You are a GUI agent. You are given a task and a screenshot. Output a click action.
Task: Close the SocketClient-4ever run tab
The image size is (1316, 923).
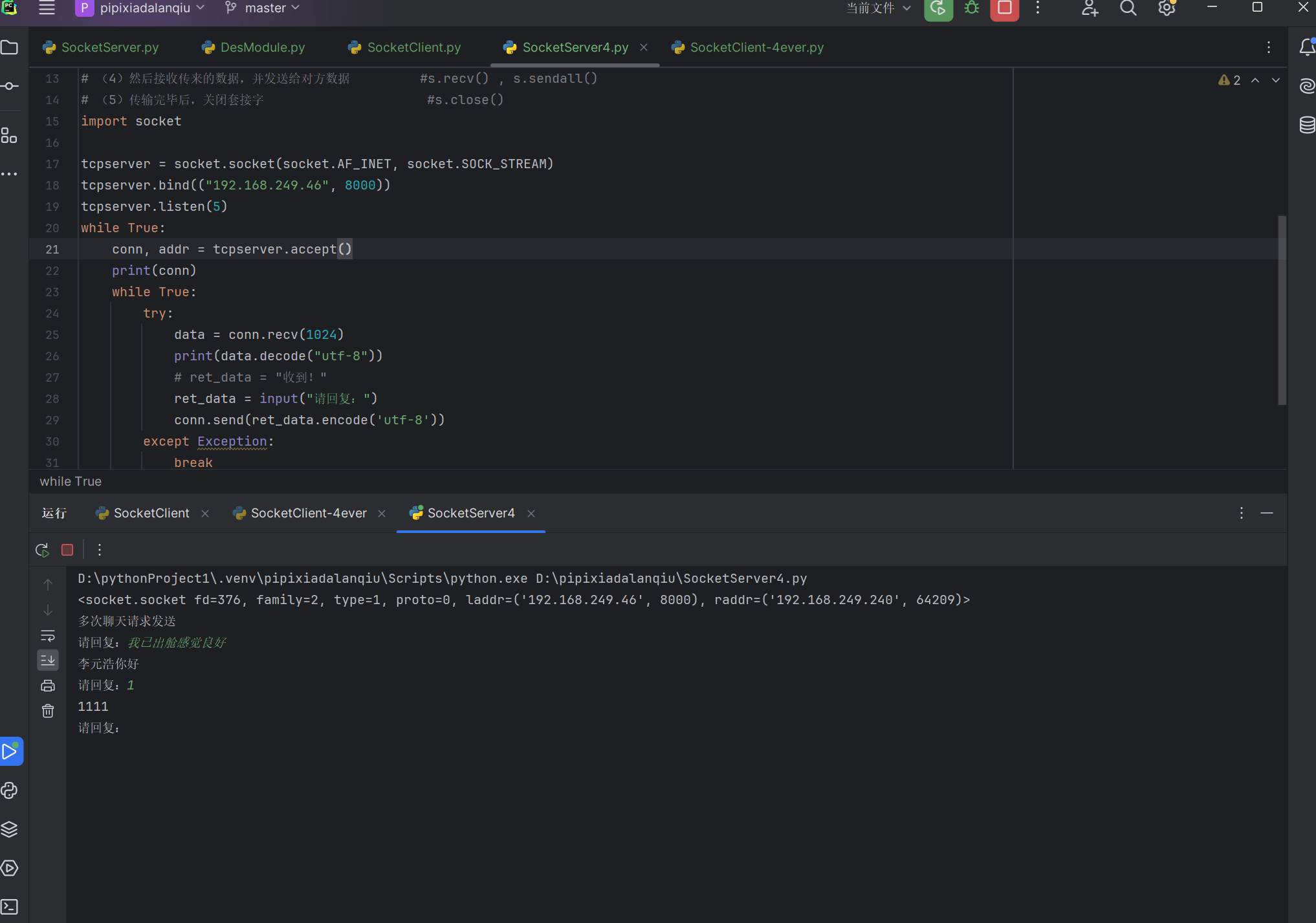point(382,513)
